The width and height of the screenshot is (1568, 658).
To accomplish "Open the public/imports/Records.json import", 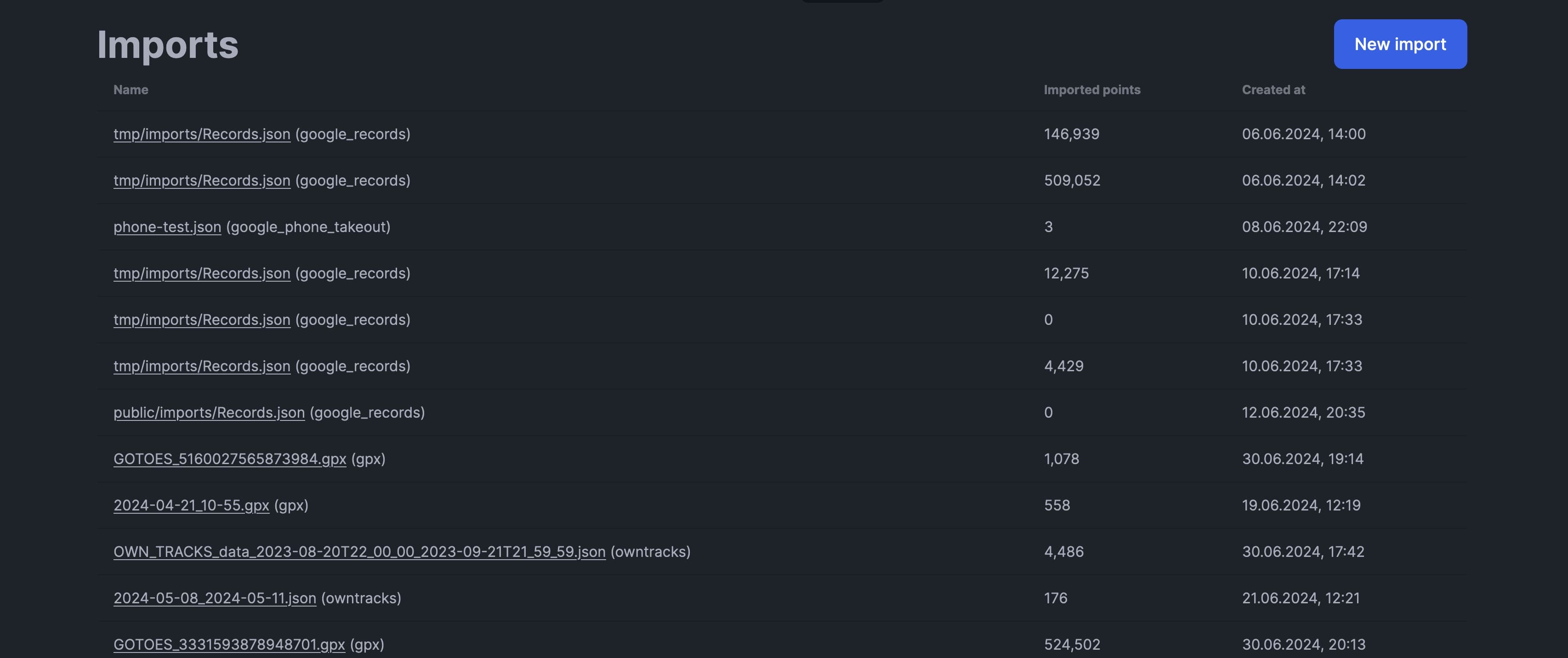I will [210, 412].
